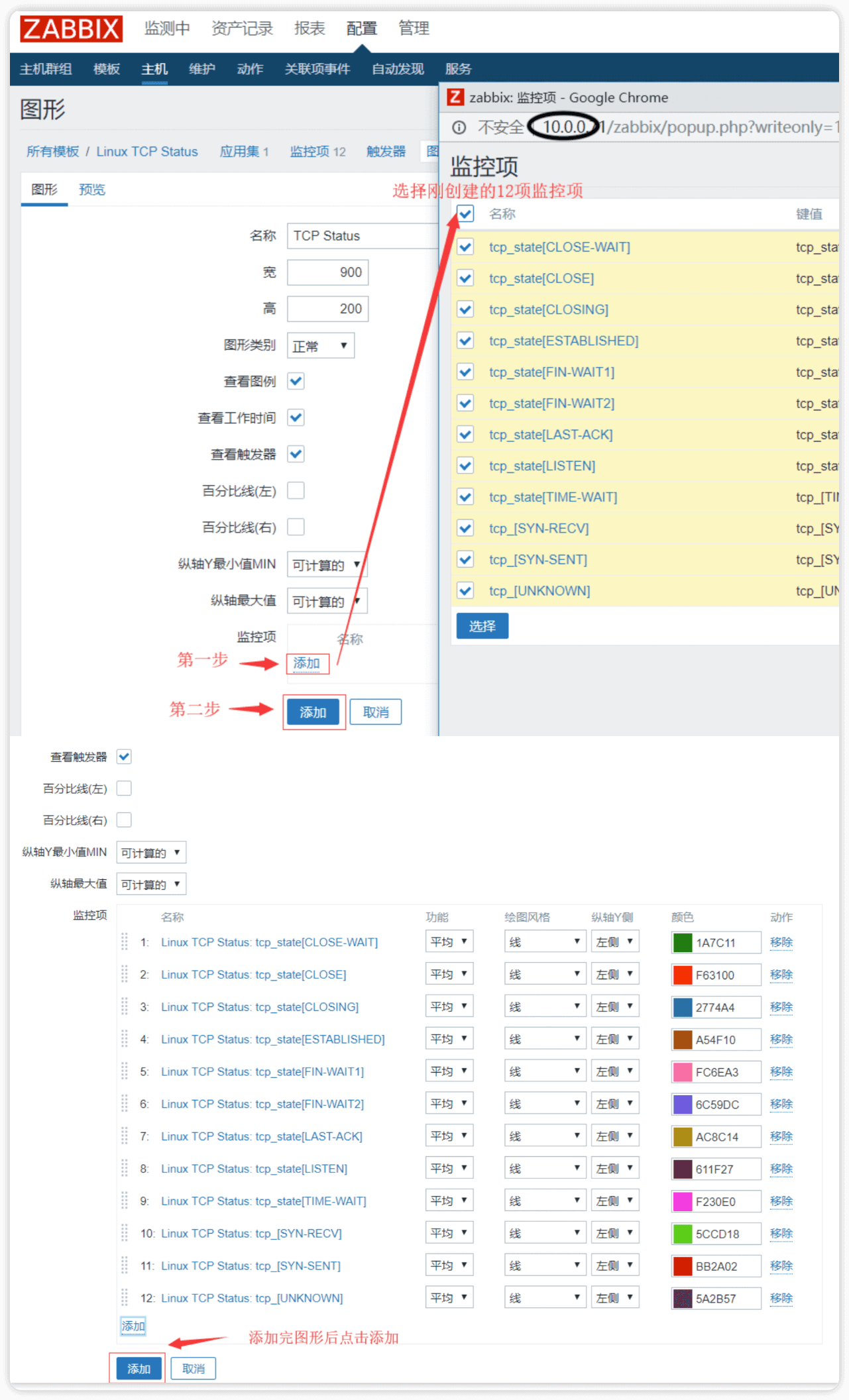The height and width of the screenshot is (1400, 849).
Task: Click the Zabbix favicon in popup title
Action: click(455, 97)
